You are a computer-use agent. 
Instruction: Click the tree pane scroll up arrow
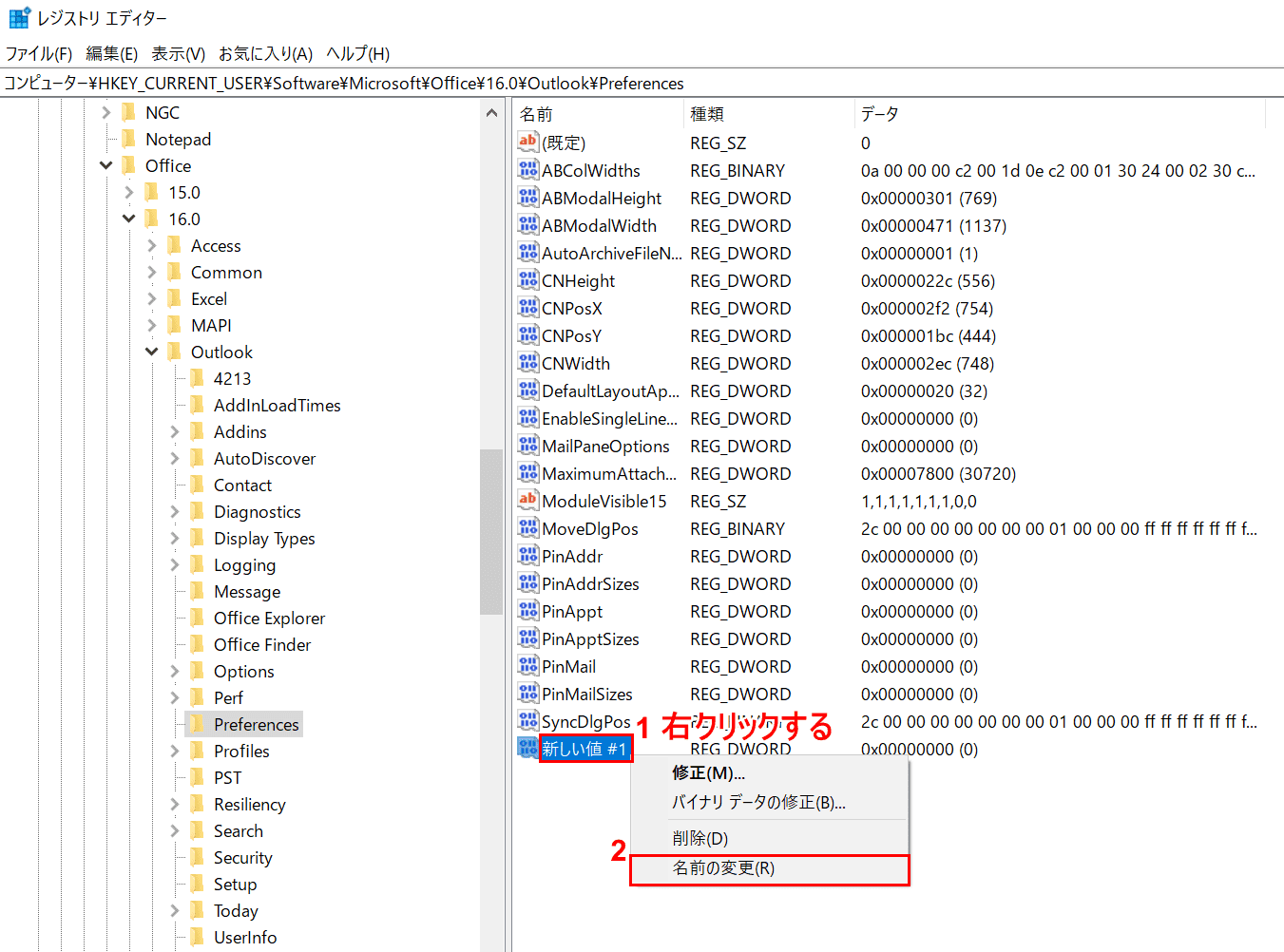pyautogui.click(x=491, y=113)
